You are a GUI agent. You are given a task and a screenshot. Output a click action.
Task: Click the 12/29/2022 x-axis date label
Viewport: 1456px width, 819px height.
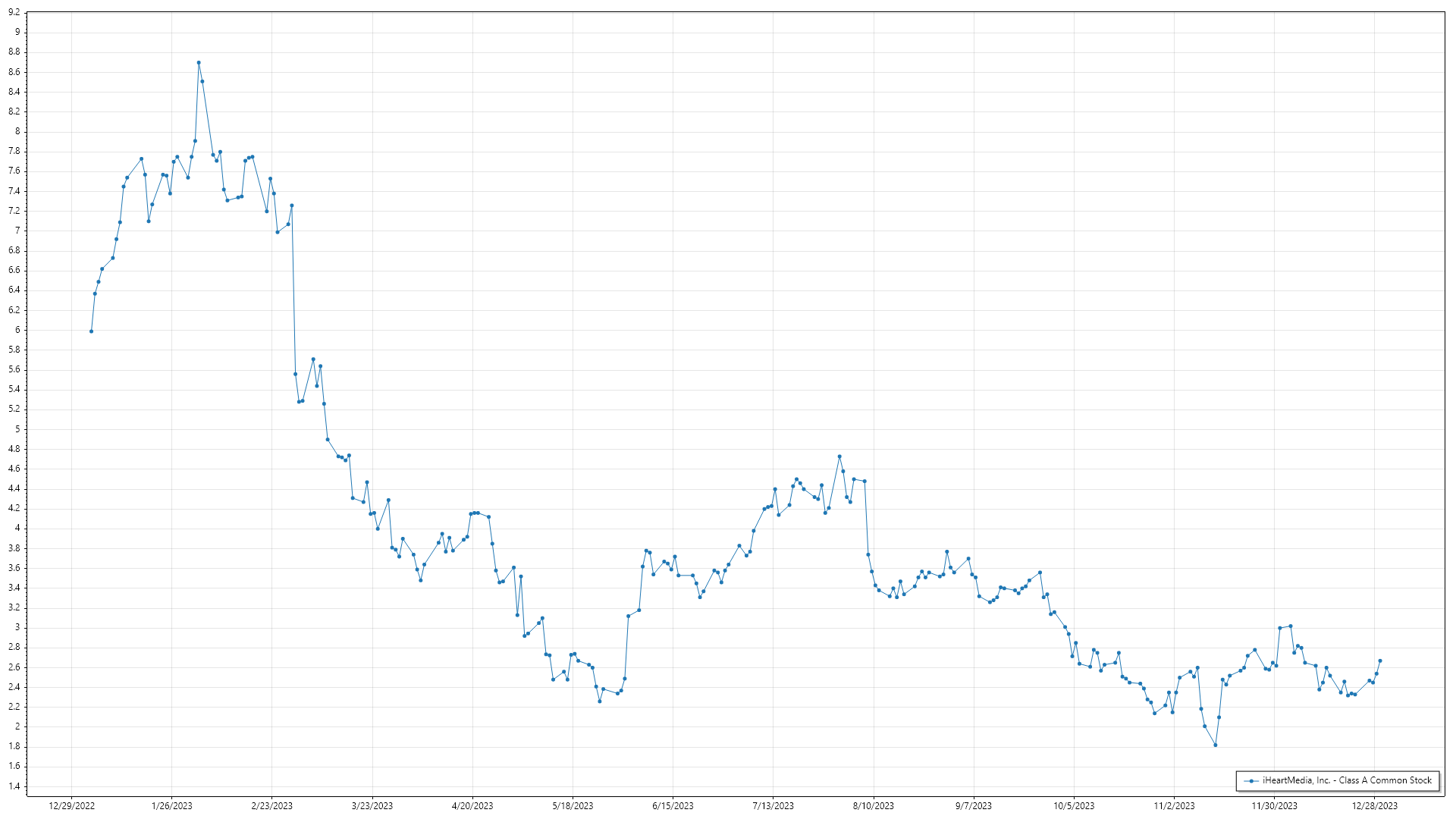coord(71,806)
